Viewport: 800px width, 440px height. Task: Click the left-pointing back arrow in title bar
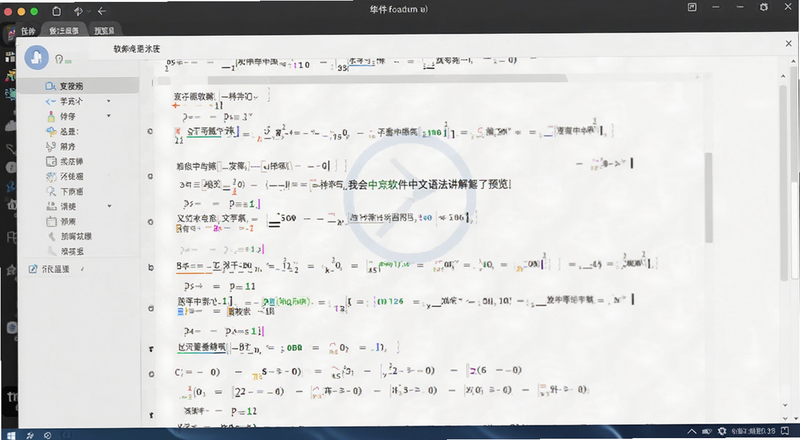point(102,11)
